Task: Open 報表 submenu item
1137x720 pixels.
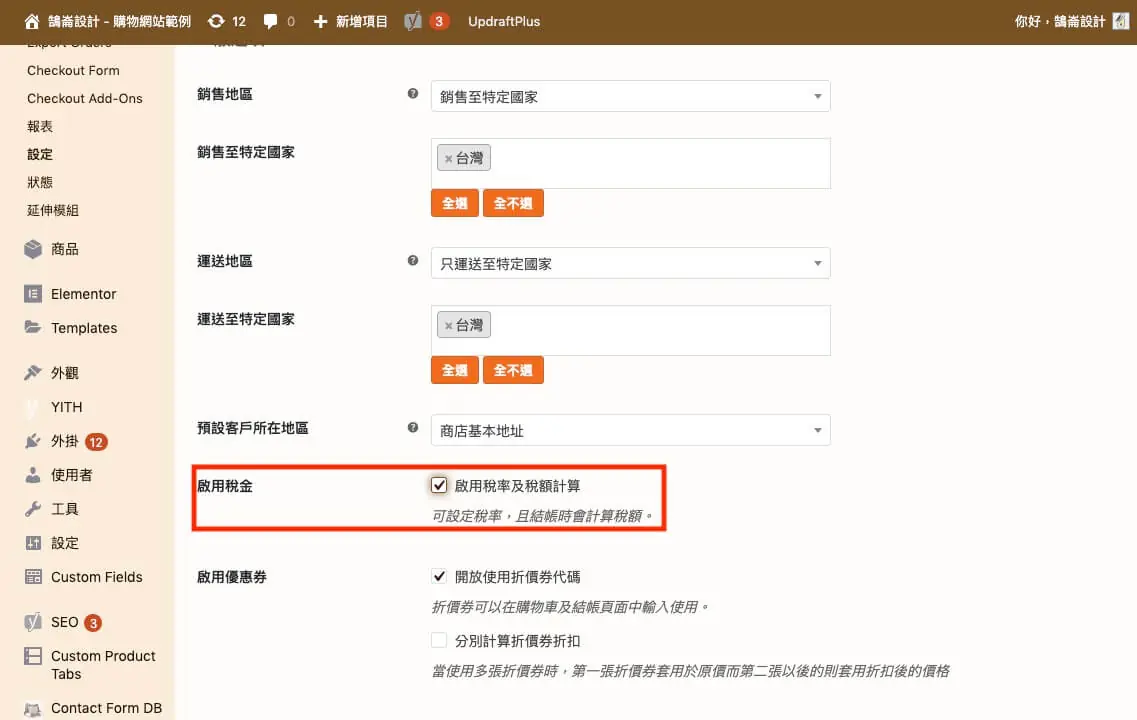Action: [40, 126]
